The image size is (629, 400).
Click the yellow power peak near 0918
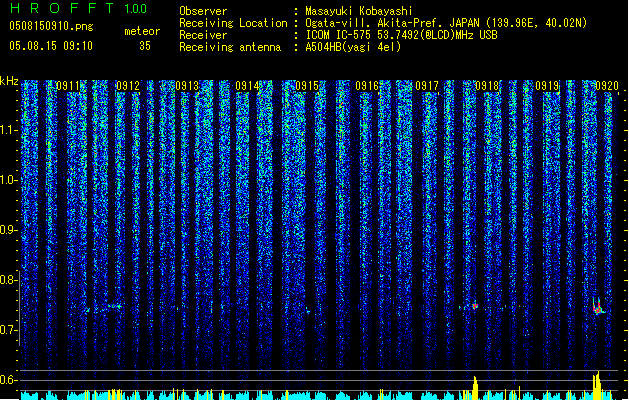(475, 388)
